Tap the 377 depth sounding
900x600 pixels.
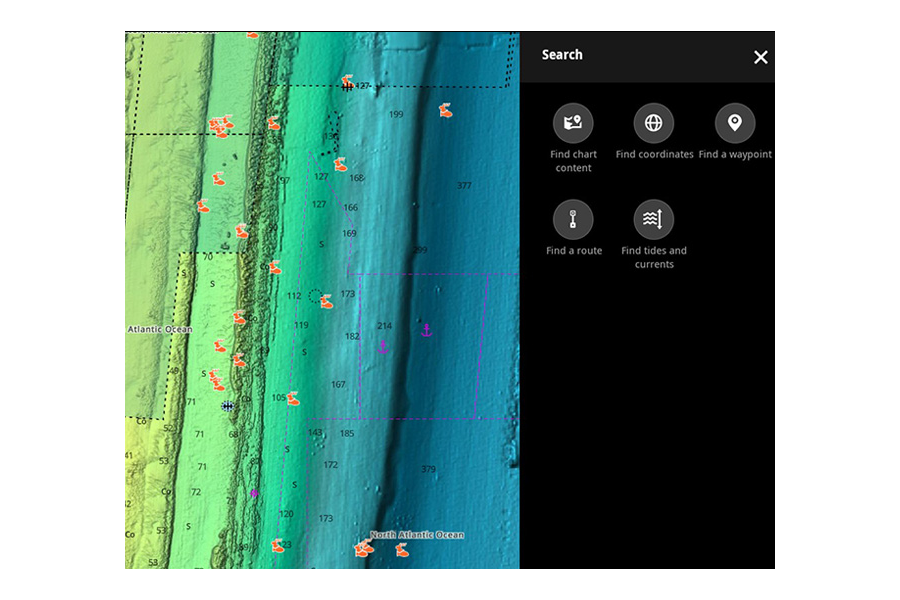464,186
